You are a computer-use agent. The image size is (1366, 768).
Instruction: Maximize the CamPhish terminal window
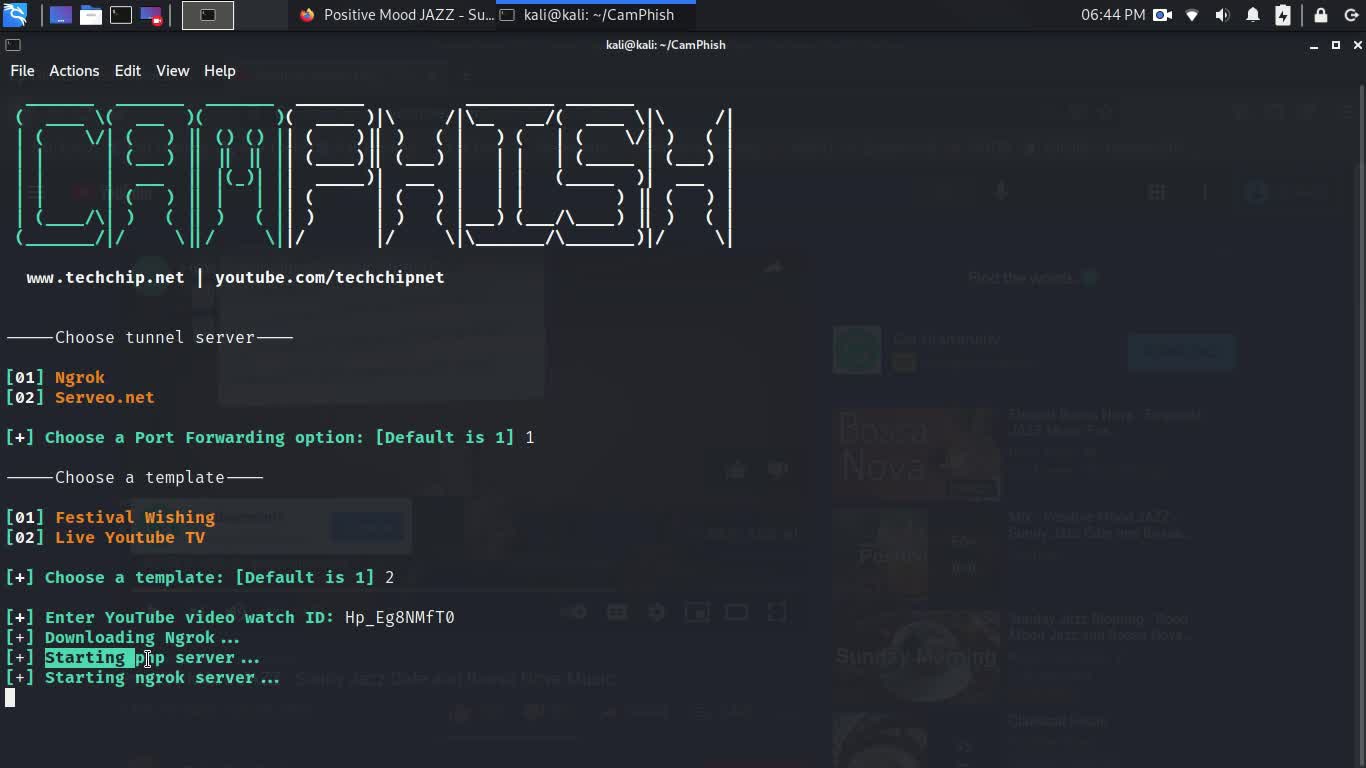tap(1335, 45)
